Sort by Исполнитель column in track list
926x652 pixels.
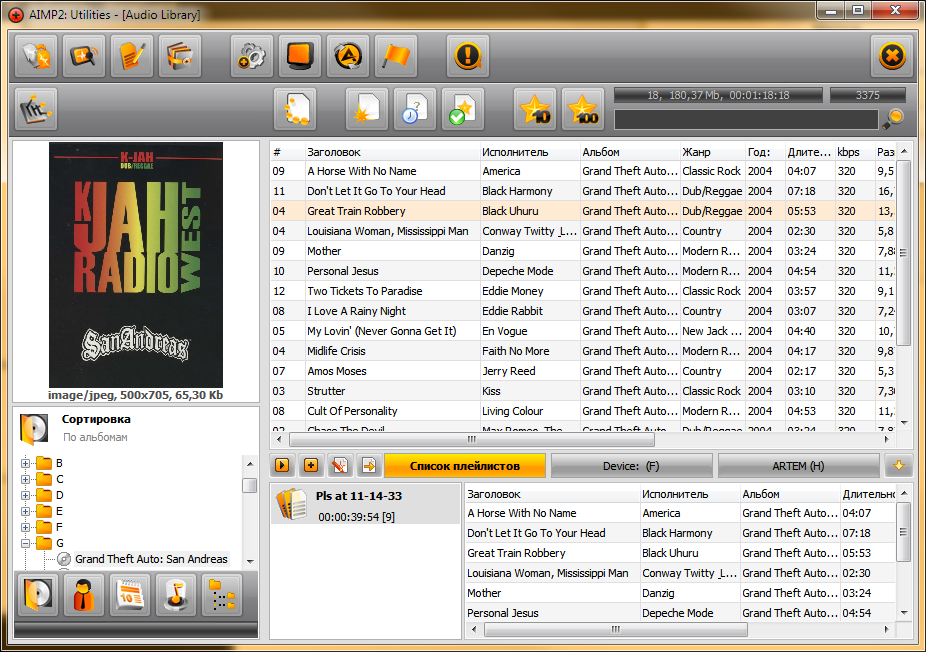click(530, 152)
